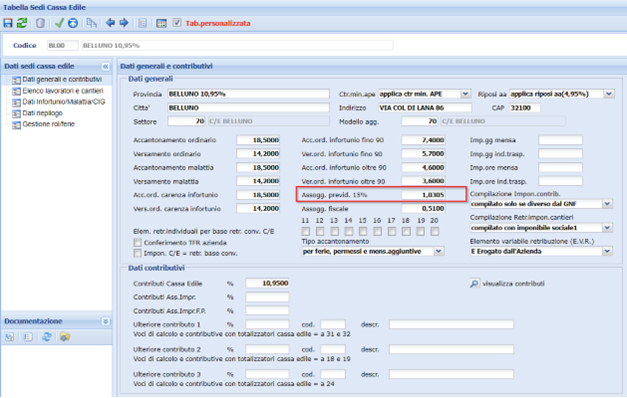Click the blue floppy-disk Save icon
The image size is (627, 398).
click(8, 23)
